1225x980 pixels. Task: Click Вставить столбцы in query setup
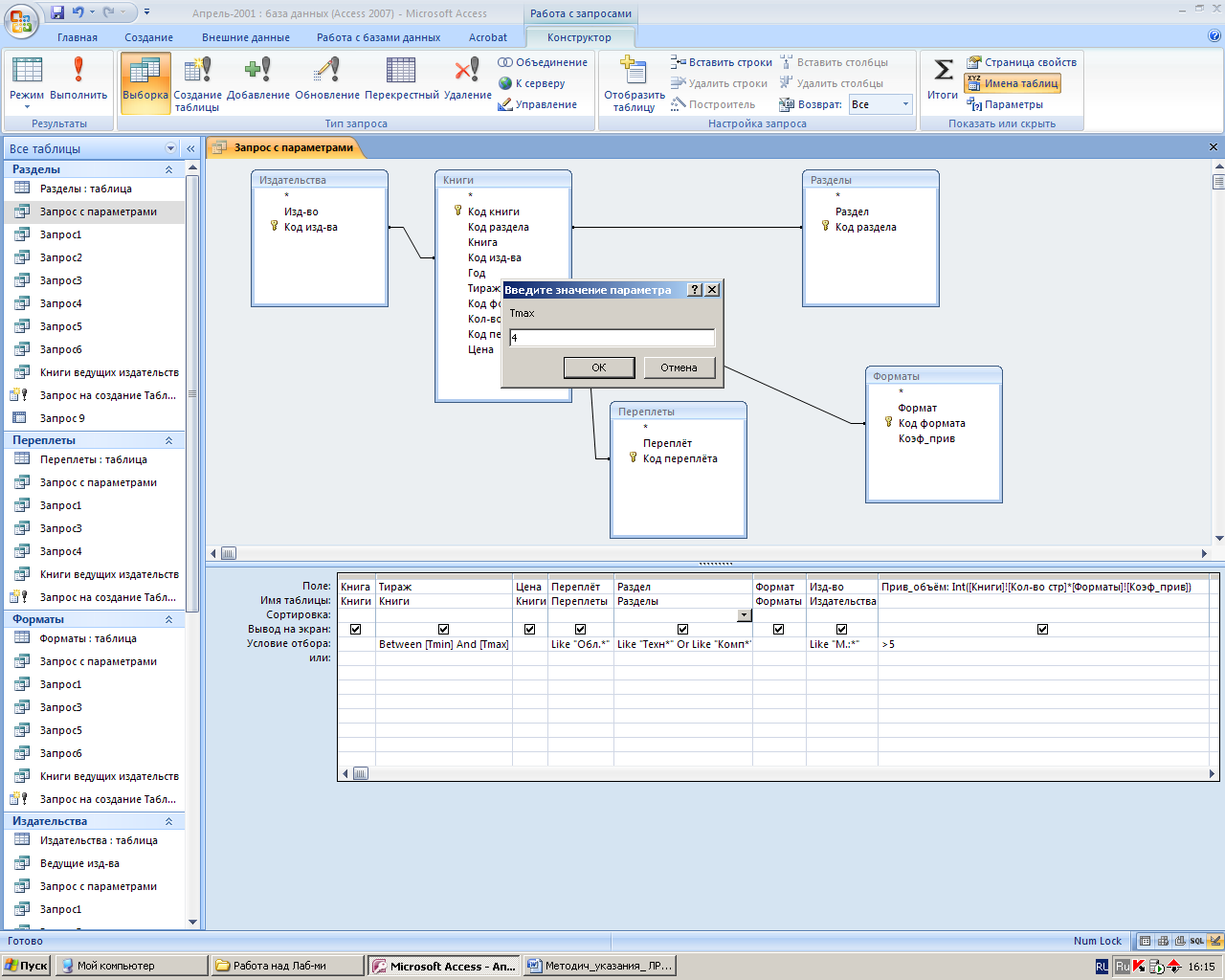coord(834,62)
